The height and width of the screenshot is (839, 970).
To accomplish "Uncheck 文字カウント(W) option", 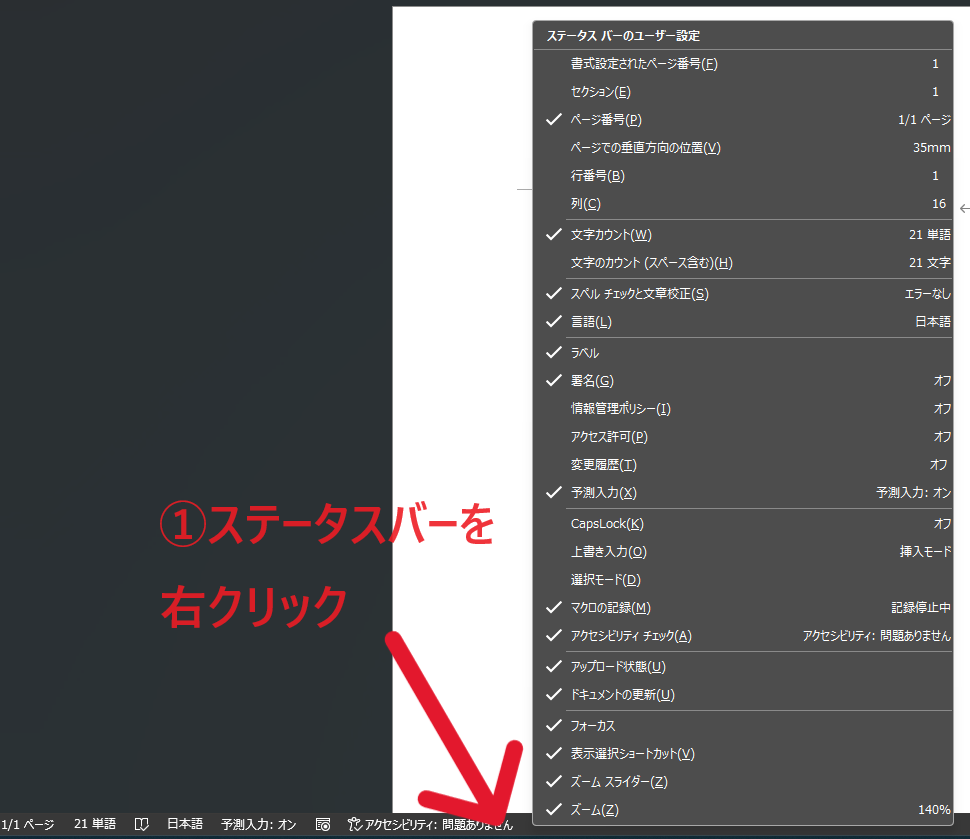I will click(x=742, y=234).
